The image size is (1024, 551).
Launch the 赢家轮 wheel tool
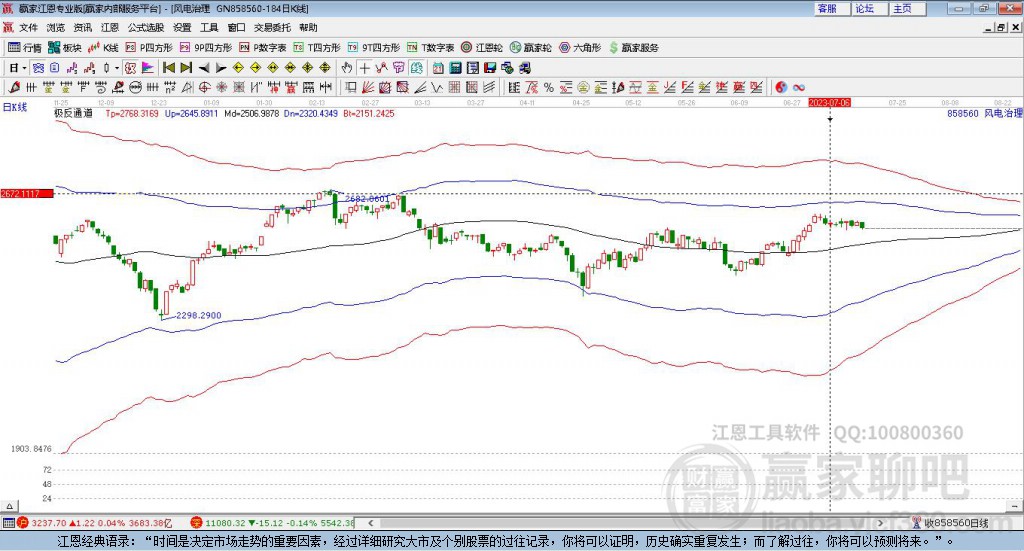tap(530, 48)
